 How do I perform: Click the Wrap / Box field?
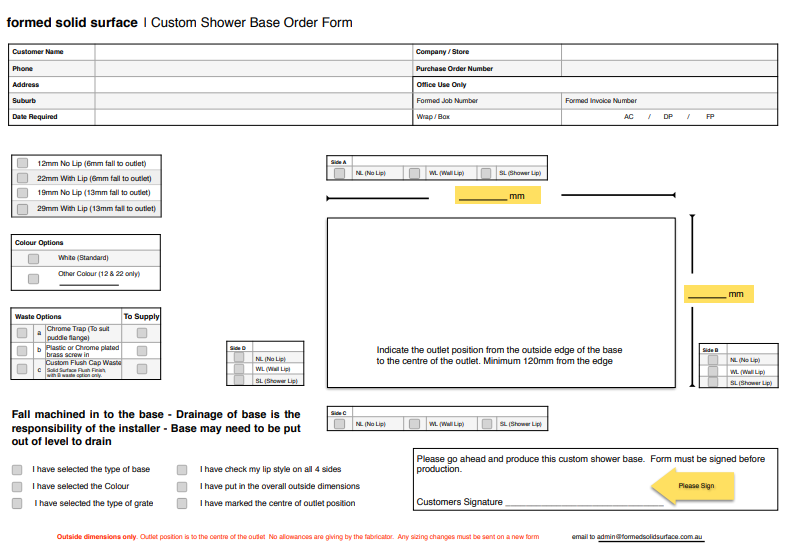click(487, 117)
